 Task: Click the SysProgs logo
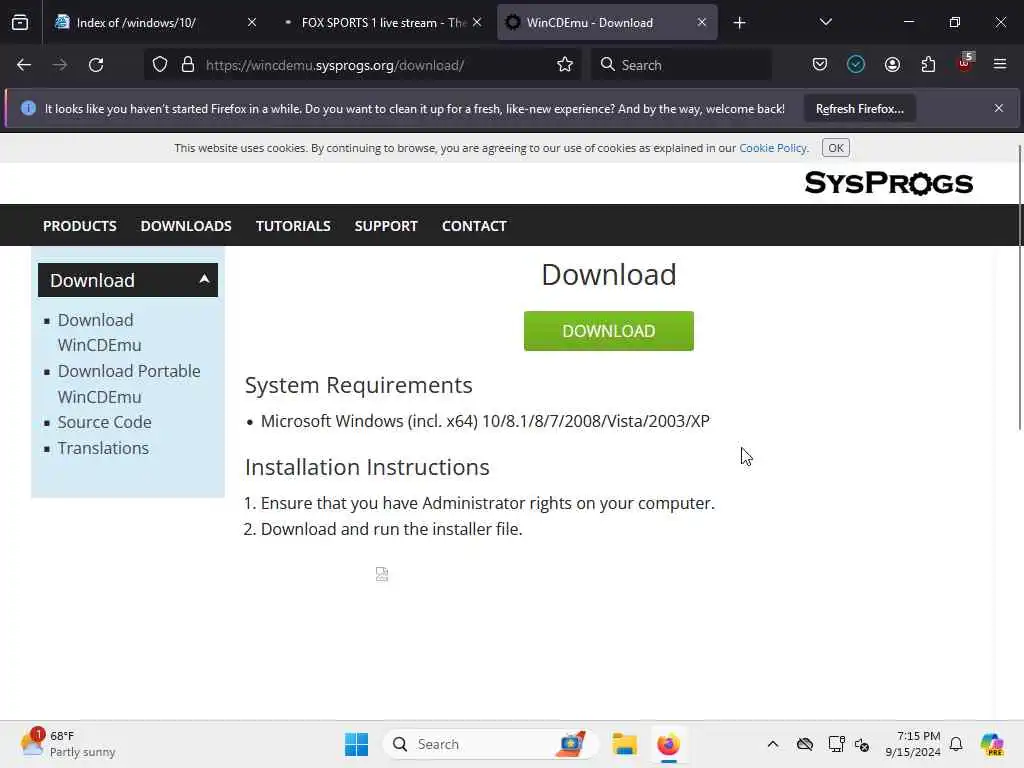(889, 183)
